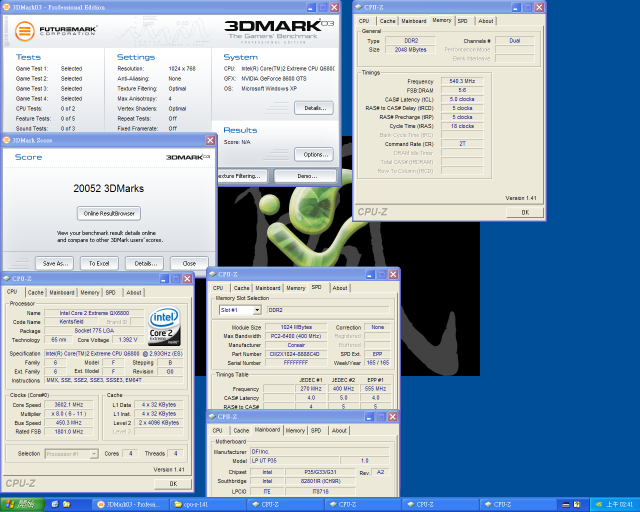Click Core Voltage 1.392 V value
The image size is (640, 512).
point(128,340)
